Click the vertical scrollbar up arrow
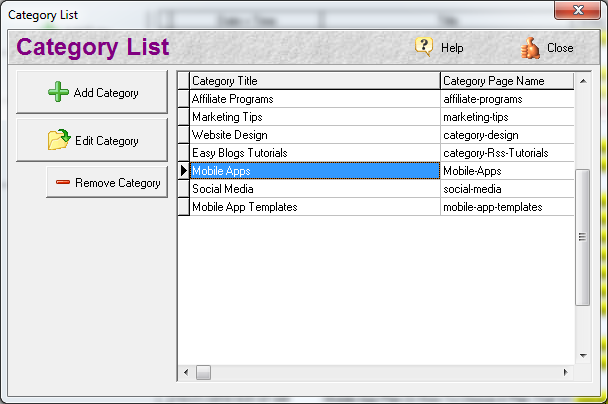608x404 pixels. point(583,81)
